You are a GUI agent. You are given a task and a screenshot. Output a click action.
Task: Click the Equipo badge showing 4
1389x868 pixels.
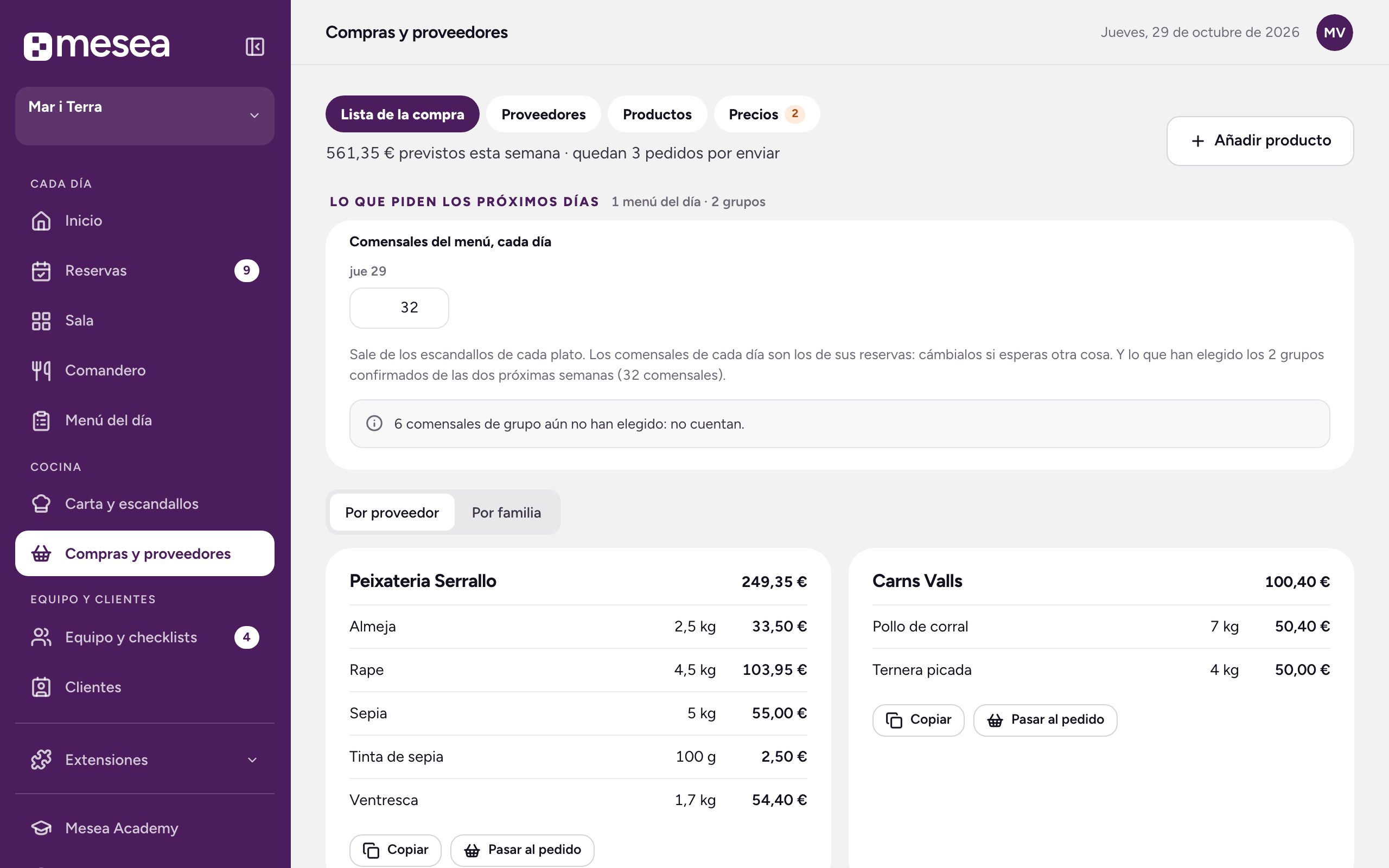246,637
